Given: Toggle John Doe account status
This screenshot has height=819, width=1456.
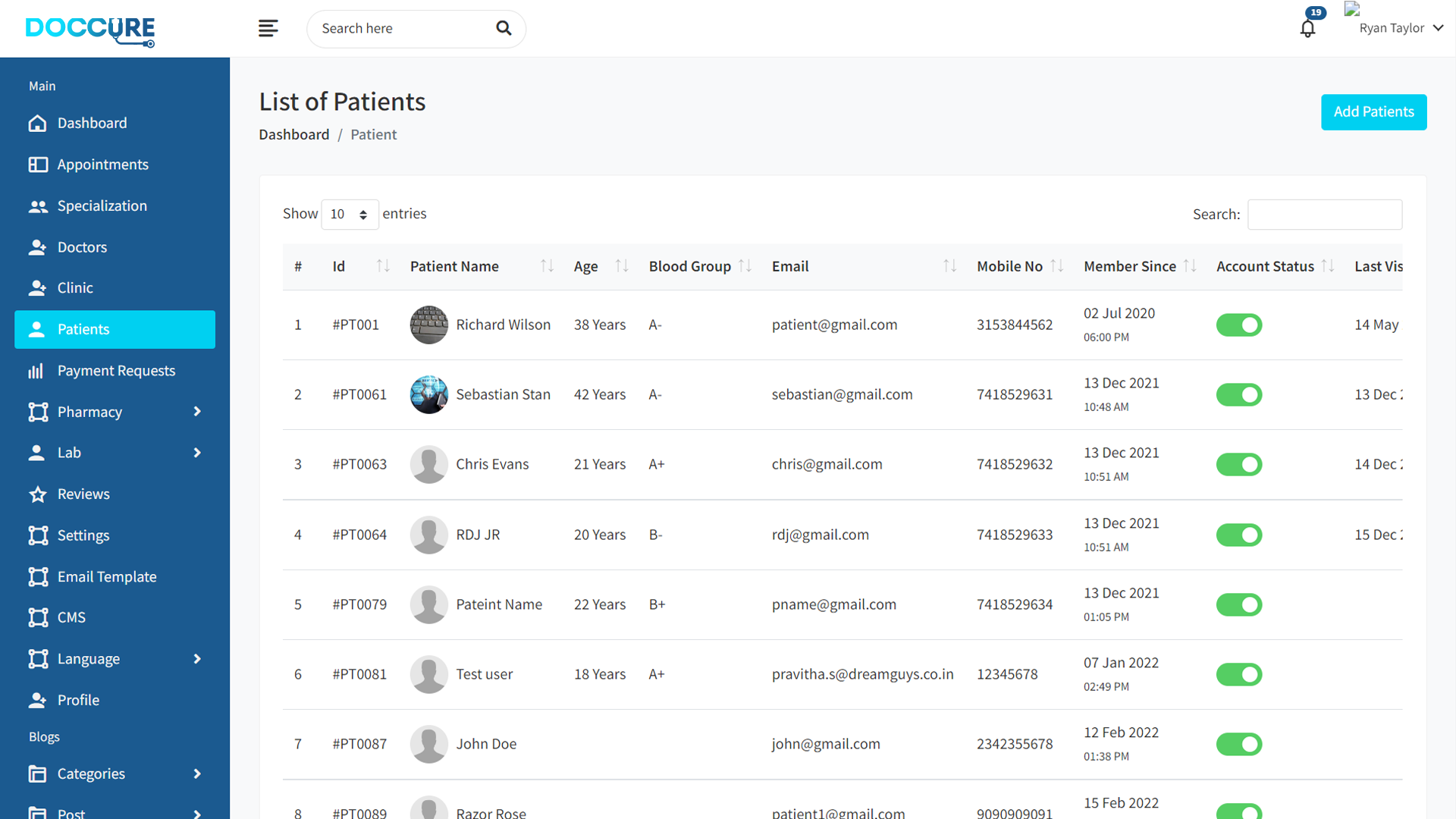Looking at the screenshot, I should (1239, 745).
